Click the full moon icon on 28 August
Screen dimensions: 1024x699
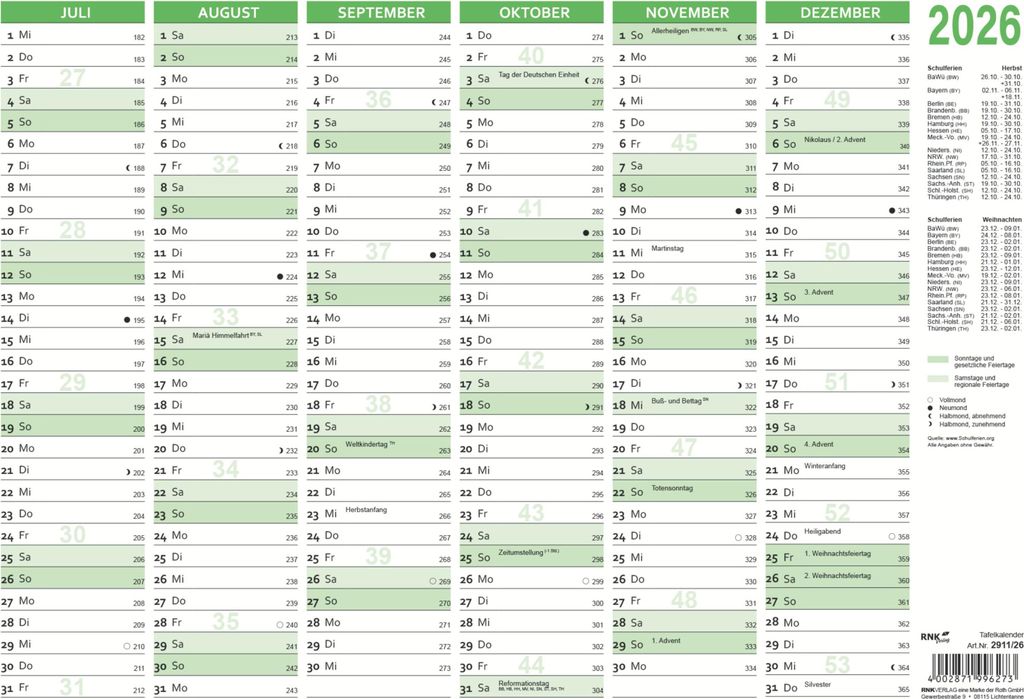[280, 625]
